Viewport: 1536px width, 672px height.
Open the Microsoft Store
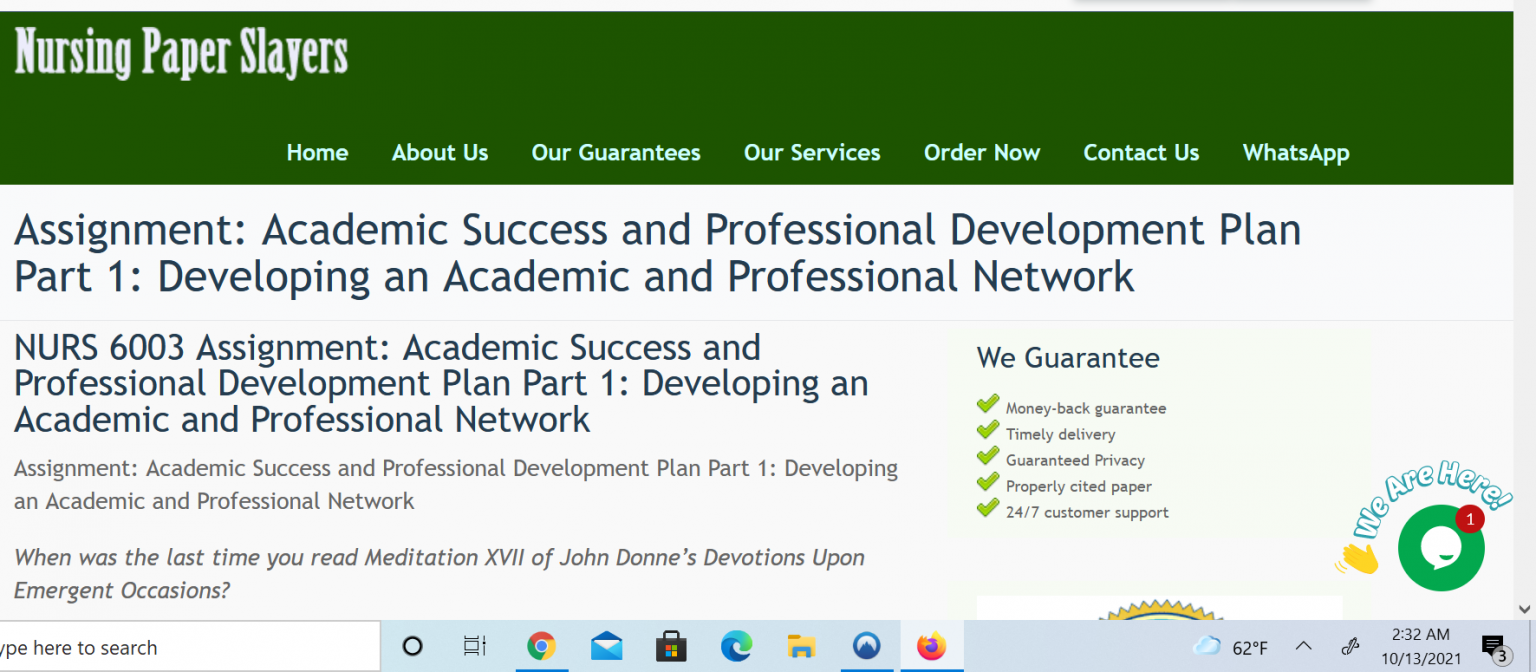tap(671, 646)
